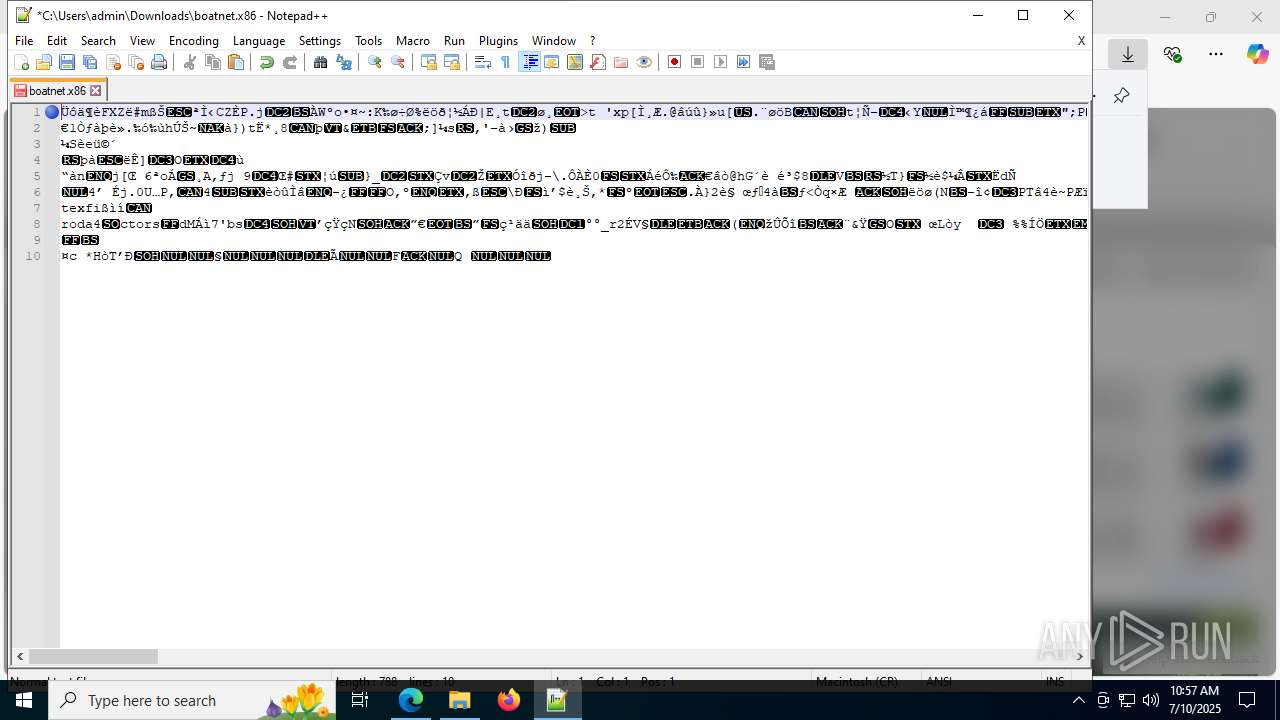The height and width of the screenshot is (720, 1280).
Task: Open File Explorer from the taskbar
Action: click(460, 700)
